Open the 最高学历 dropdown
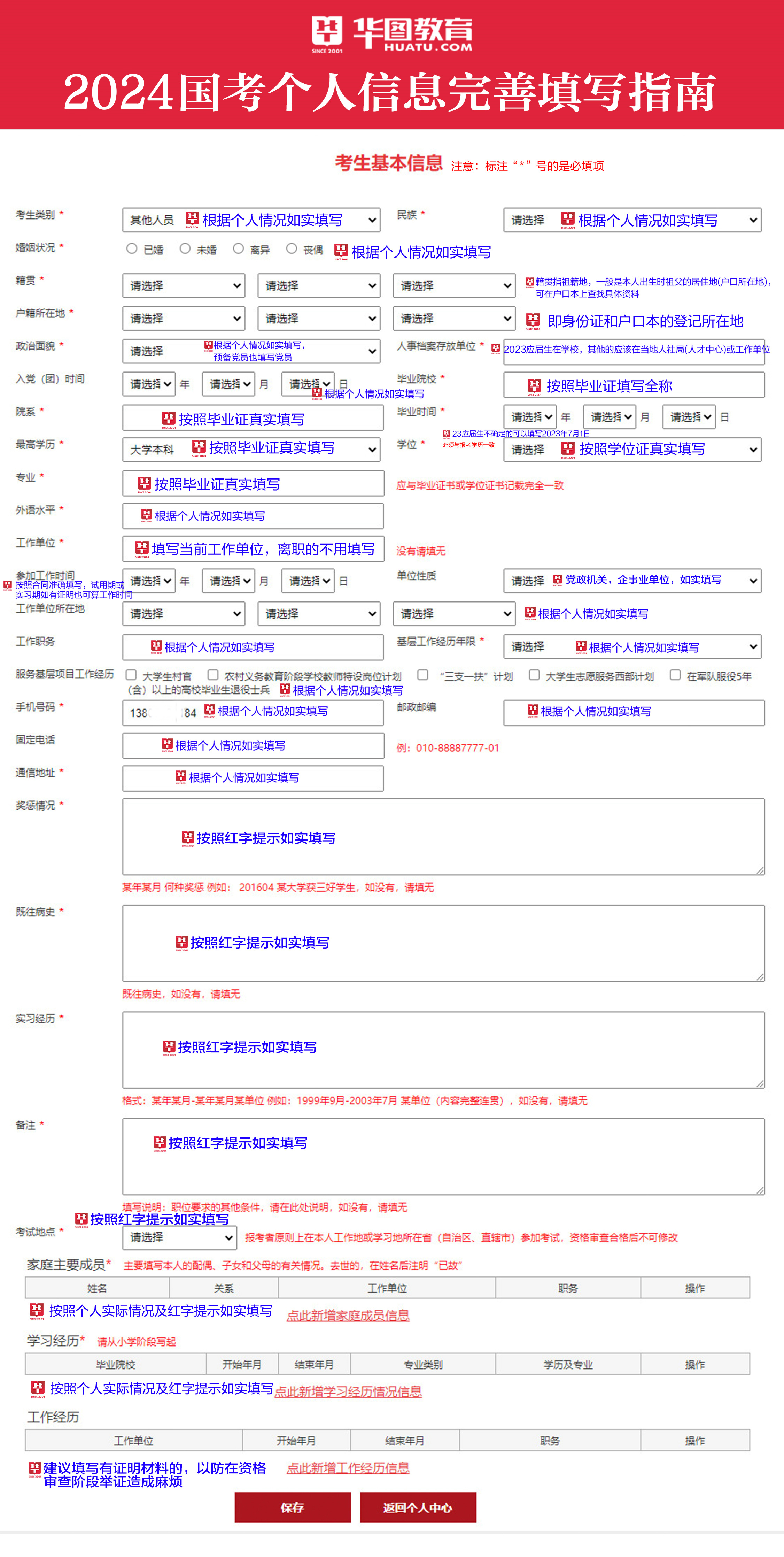 [x=251, y=450]
